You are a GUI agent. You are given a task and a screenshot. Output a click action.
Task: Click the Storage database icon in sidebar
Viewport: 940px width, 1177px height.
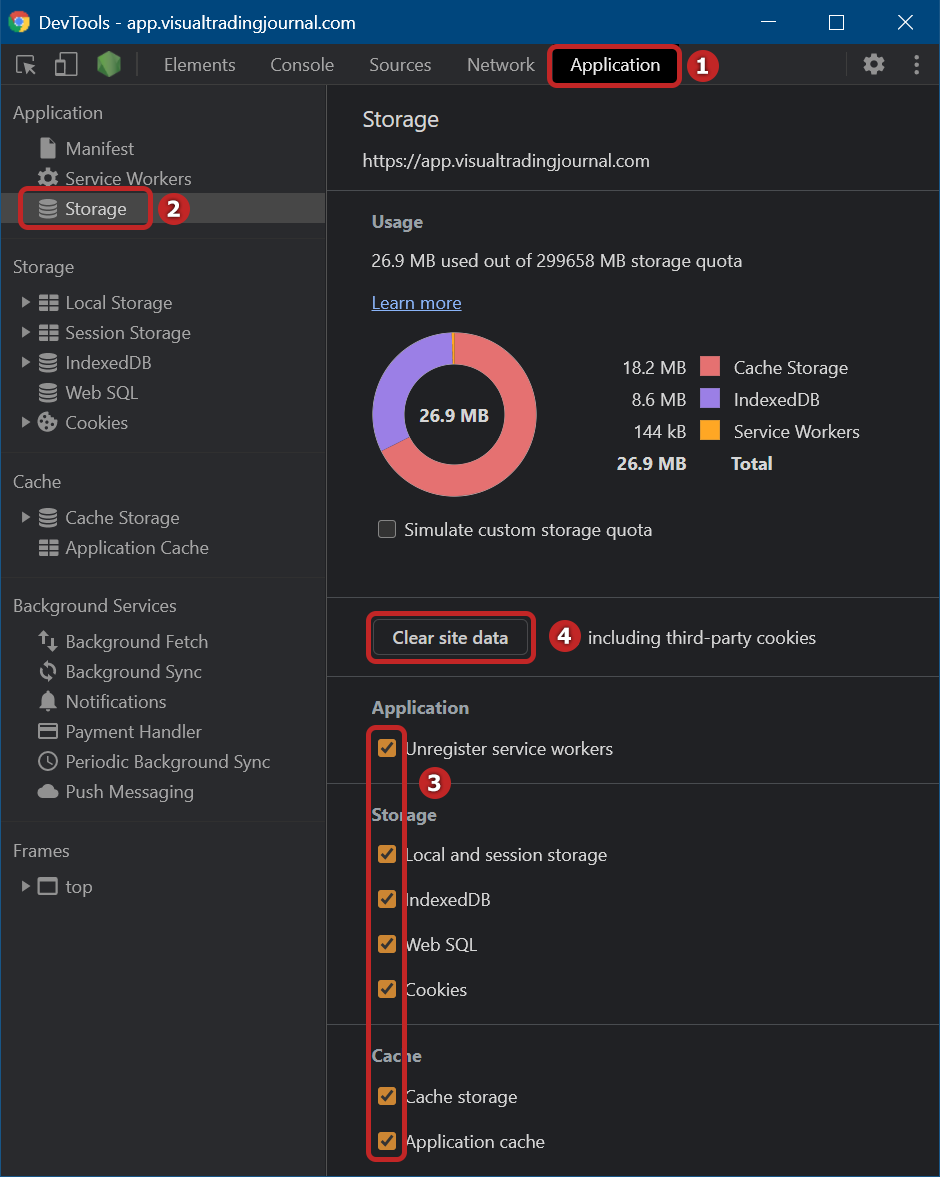[48, 209]
